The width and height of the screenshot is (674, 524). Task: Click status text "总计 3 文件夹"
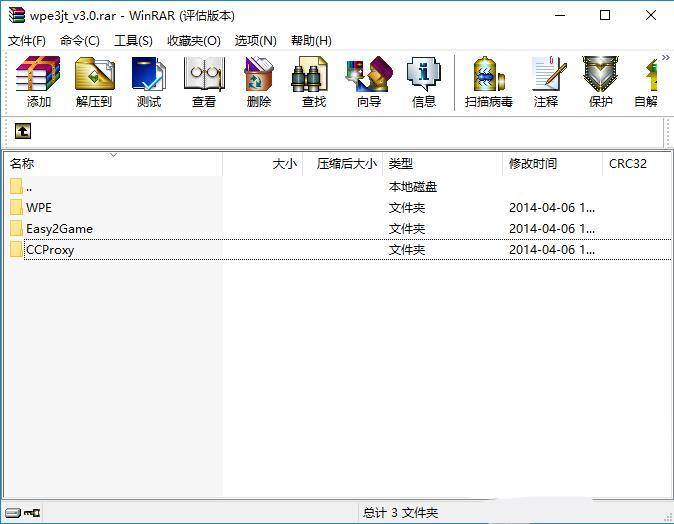coord(400,512)
